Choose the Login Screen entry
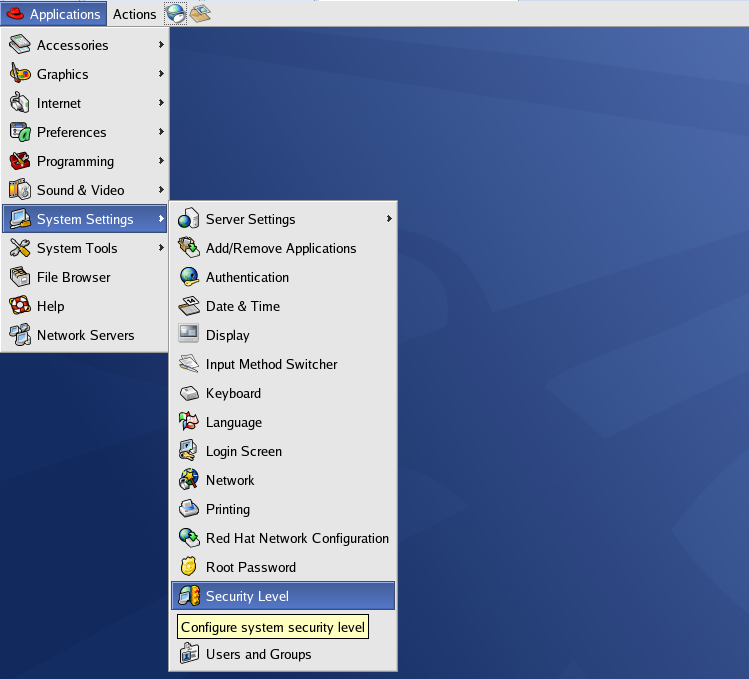 (x=243, y=451)
